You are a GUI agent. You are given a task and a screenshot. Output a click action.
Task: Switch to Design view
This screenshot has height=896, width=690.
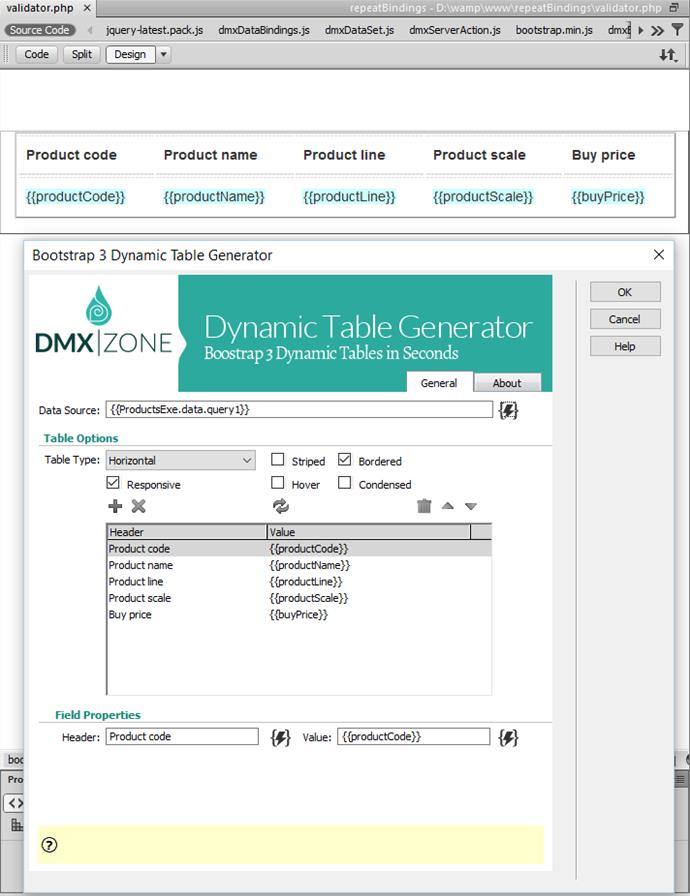coord(130,54)
